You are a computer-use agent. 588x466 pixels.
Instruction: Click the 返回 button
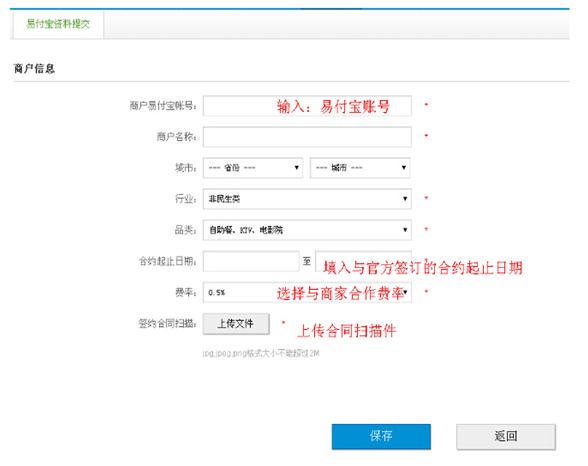click(x=506, y=436)
